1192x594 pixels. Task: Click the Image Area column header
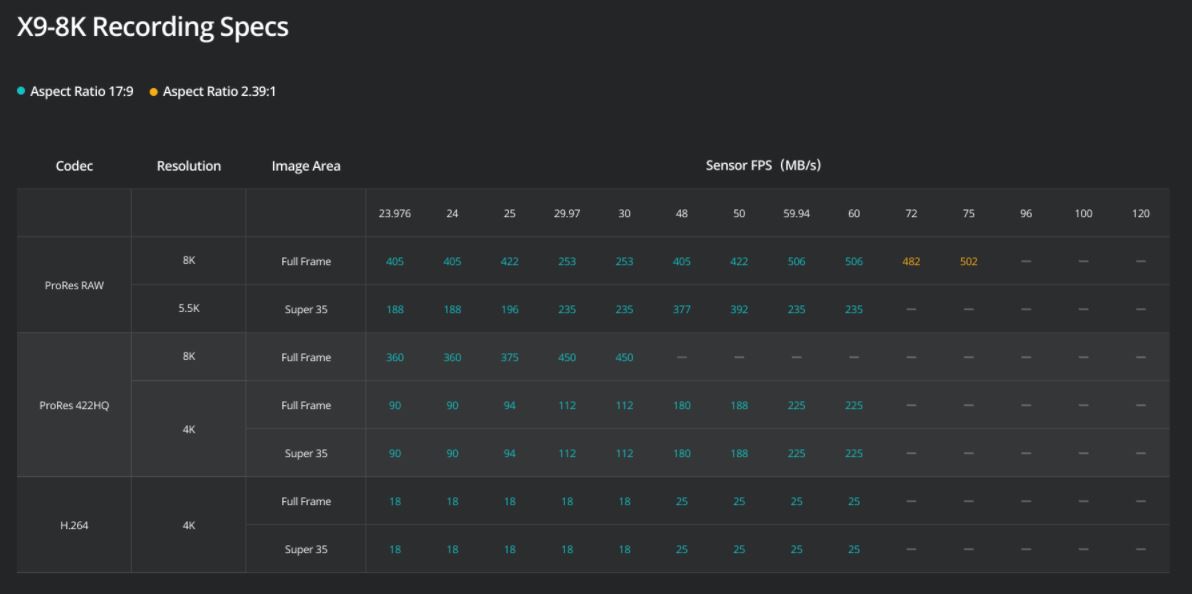[306, 166]
